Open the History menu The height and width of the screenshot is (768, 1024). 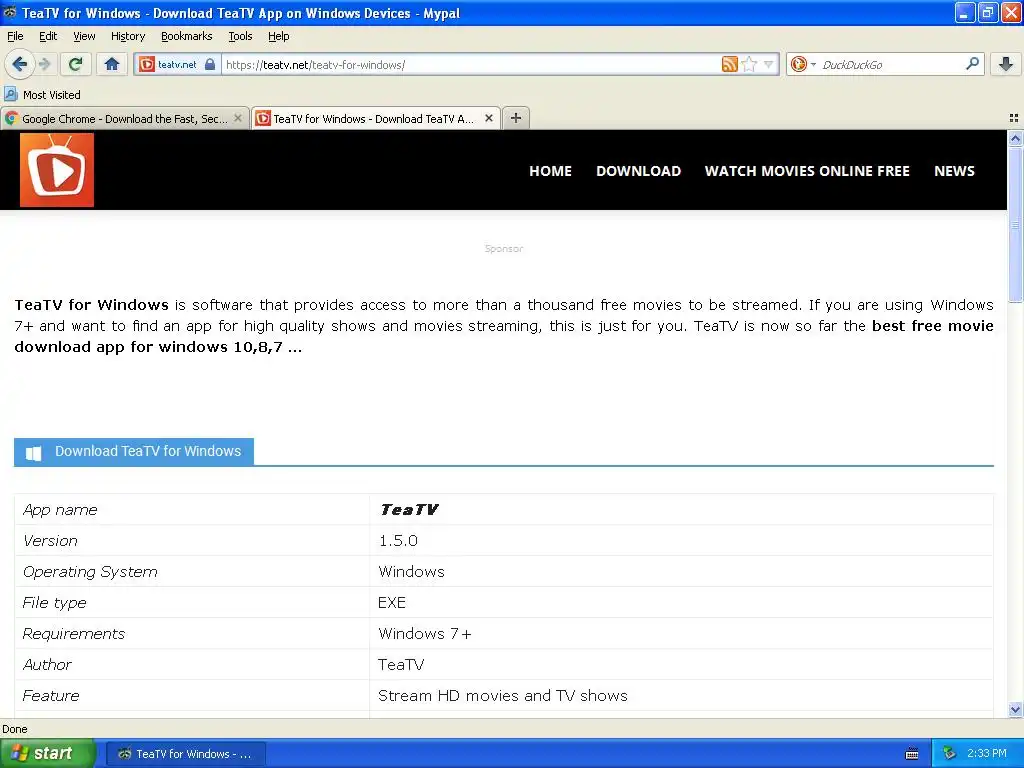pos(127,36)
